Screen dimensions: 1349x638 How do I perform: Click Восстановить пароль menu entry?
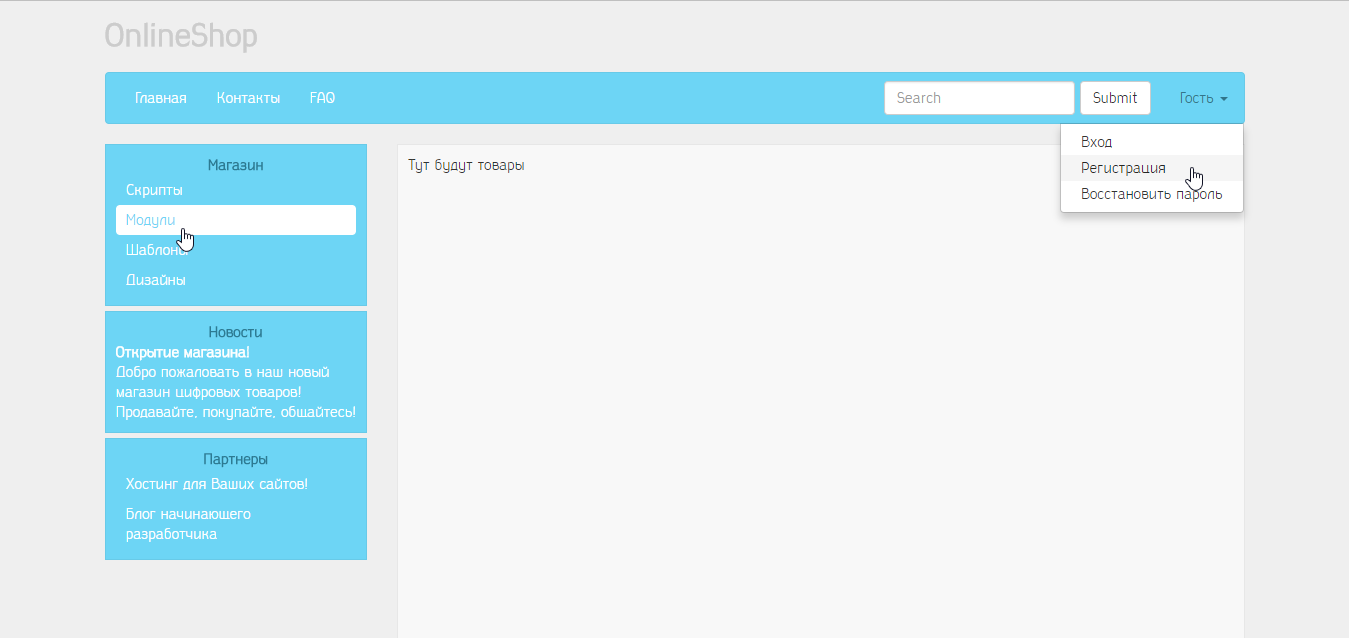pyautogui.click(x=1151, y=194)
